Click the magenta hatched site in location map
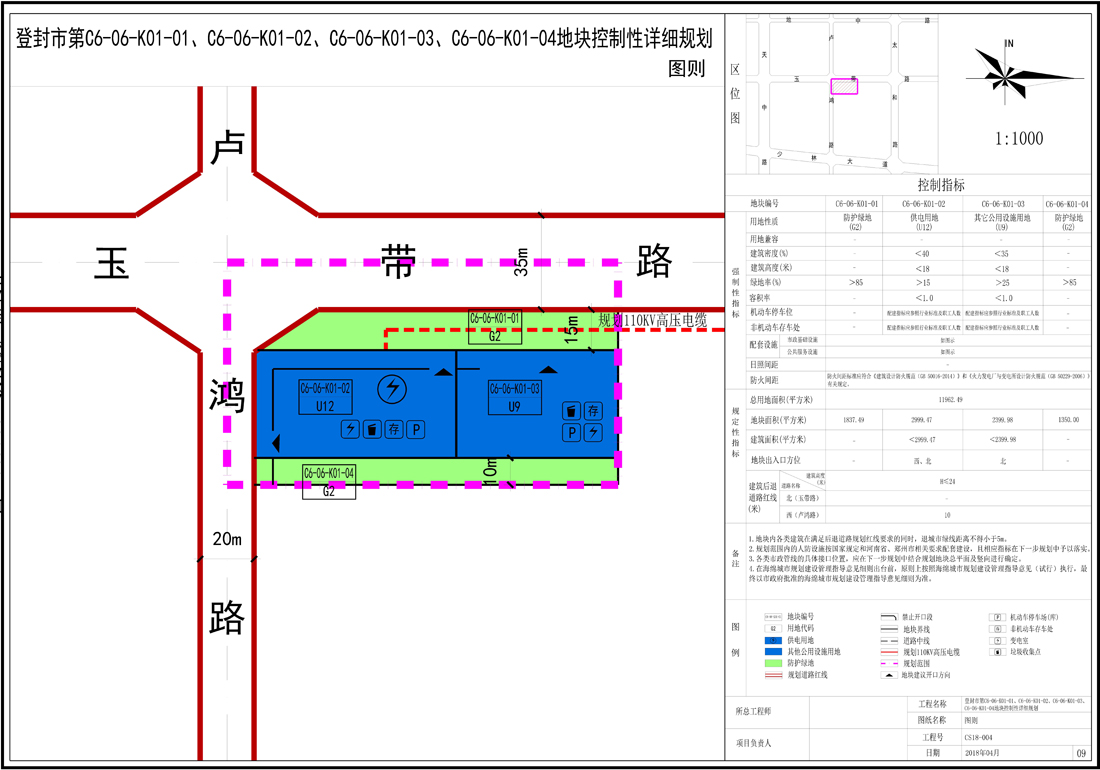1100x770 pixels. [x=845, y=87]
